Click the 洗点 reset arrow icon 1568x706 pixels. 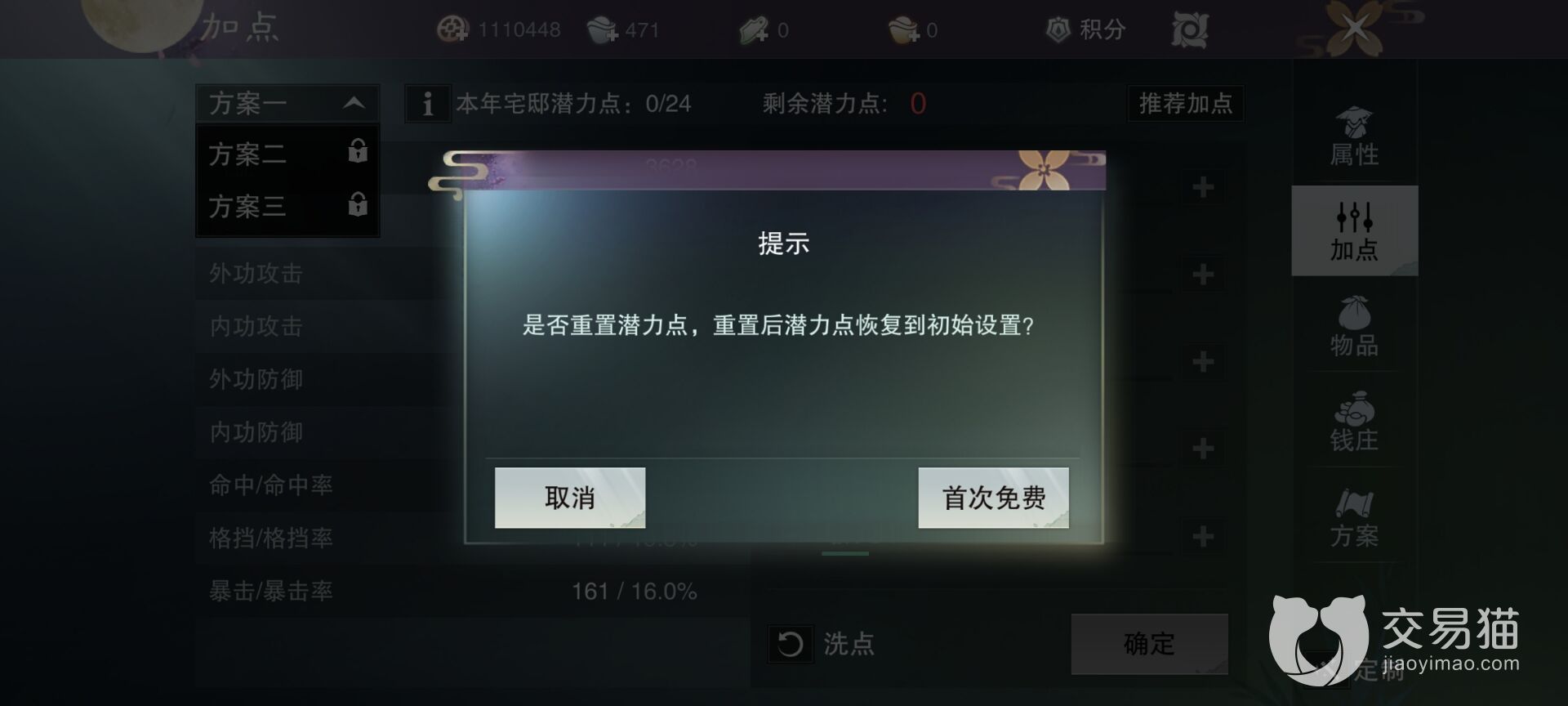coord(790,644)
